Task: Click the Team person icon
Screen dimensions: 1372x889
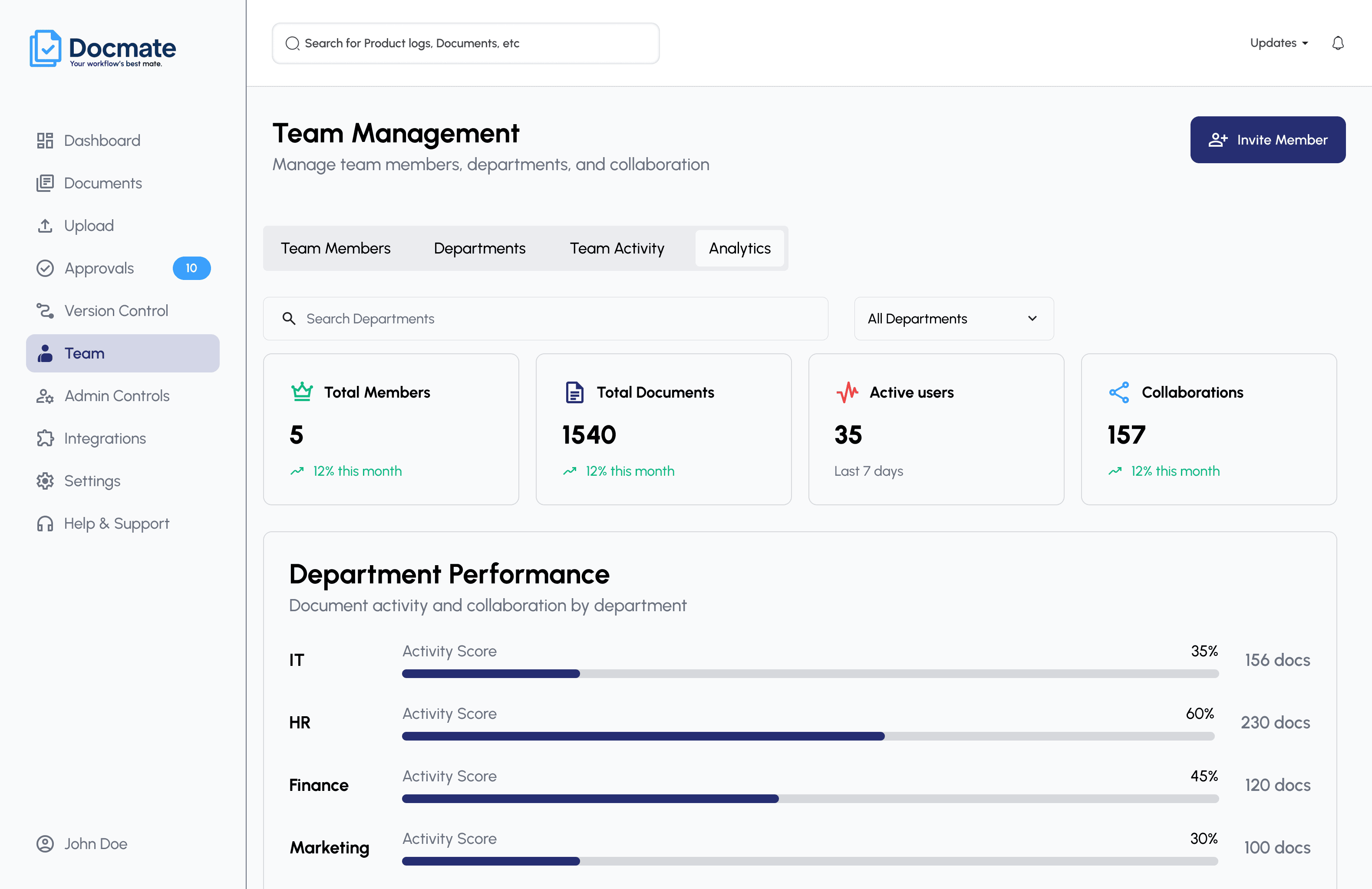Action: [45, 353]
